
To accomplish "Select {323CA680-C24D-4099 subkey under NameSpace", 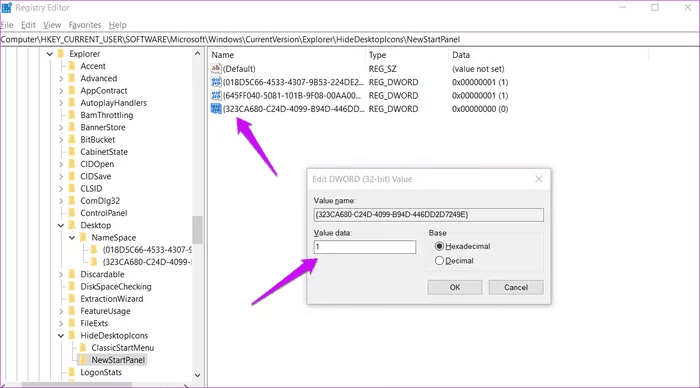I will pos(147,262).
